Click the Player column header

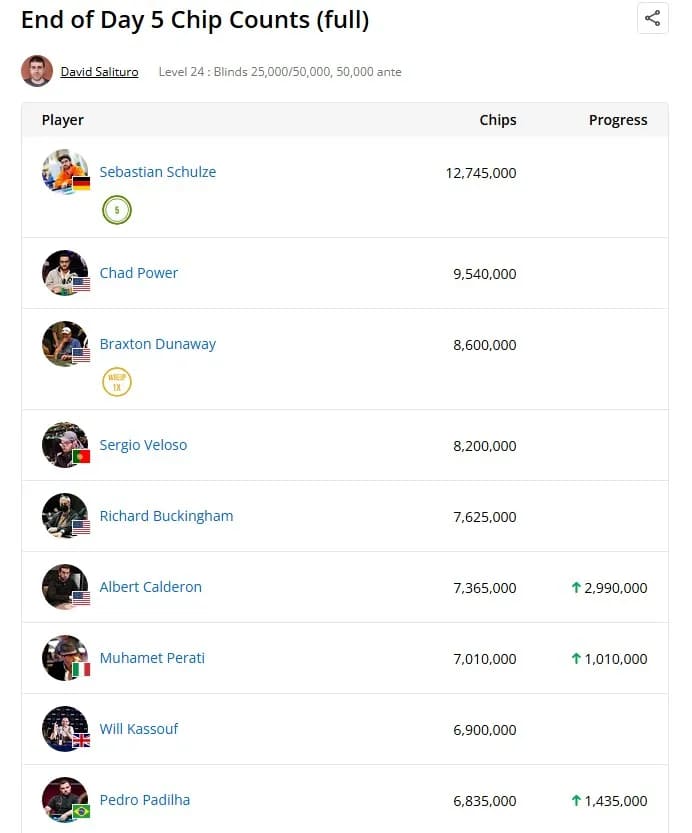pyautogui.click(x=63, y=120)
